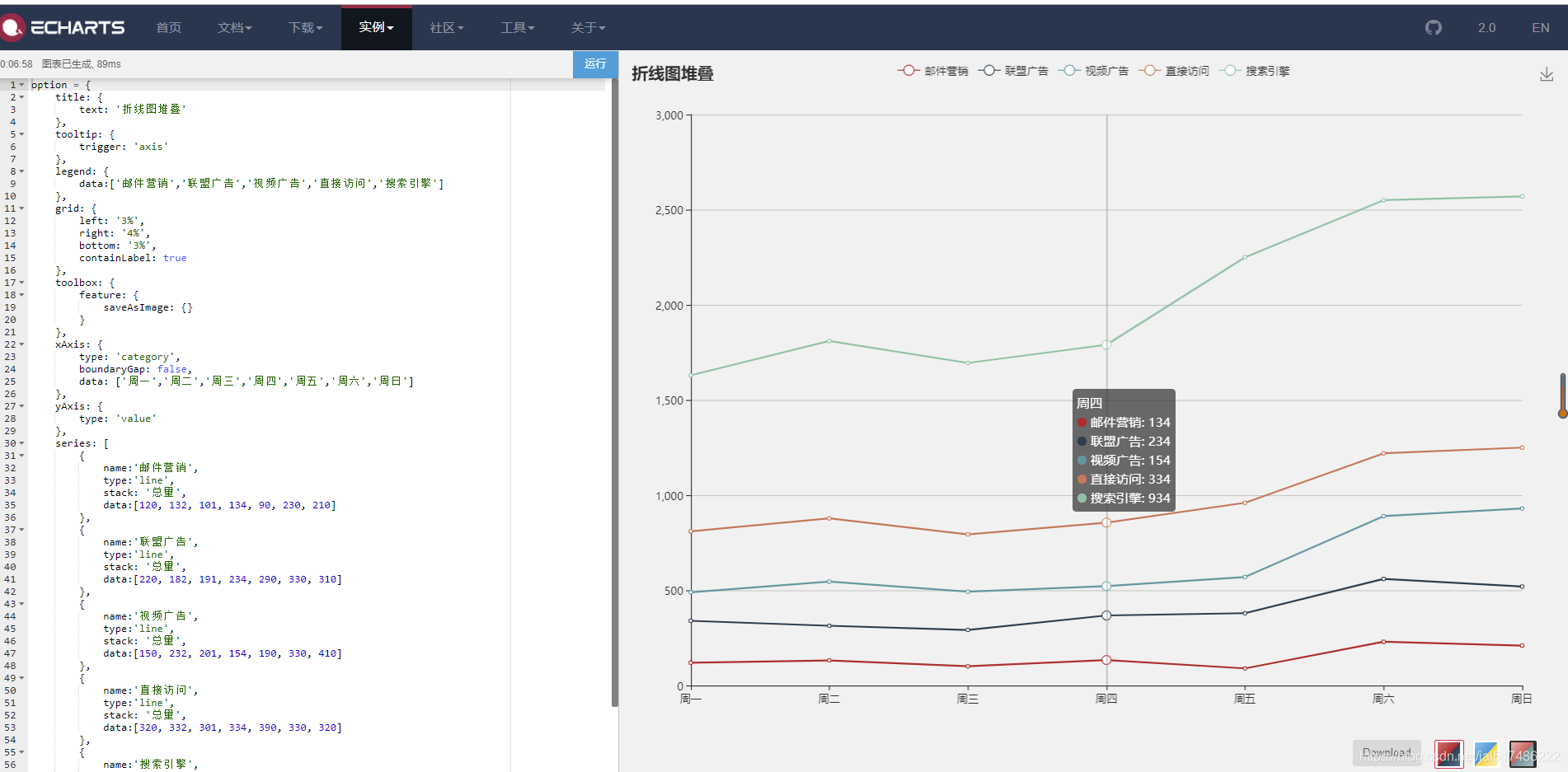Click the 图表已生成, 89ms status text
This screenshot has width=1568, height=772.
pos(82,63)
